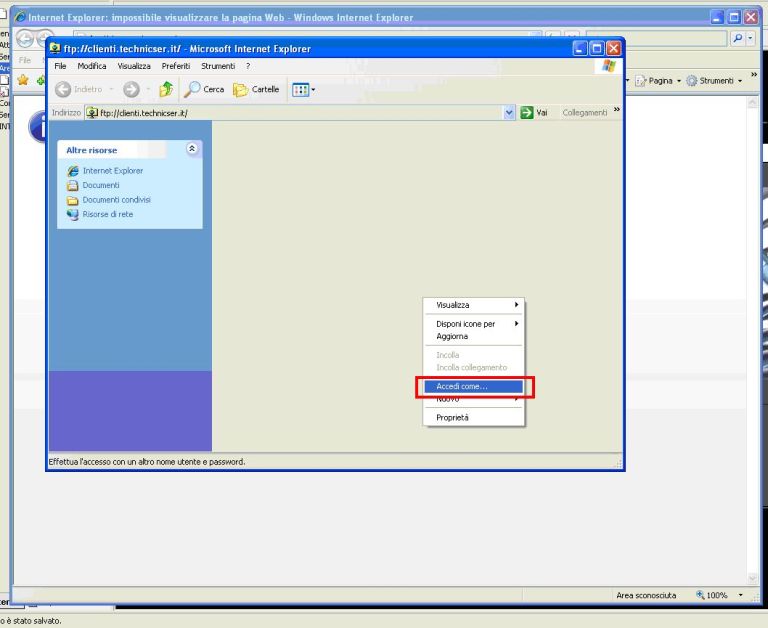Click the zoom magnifier icon in status bar
This screenshot has width=768, height=628.
pos(700,595)
